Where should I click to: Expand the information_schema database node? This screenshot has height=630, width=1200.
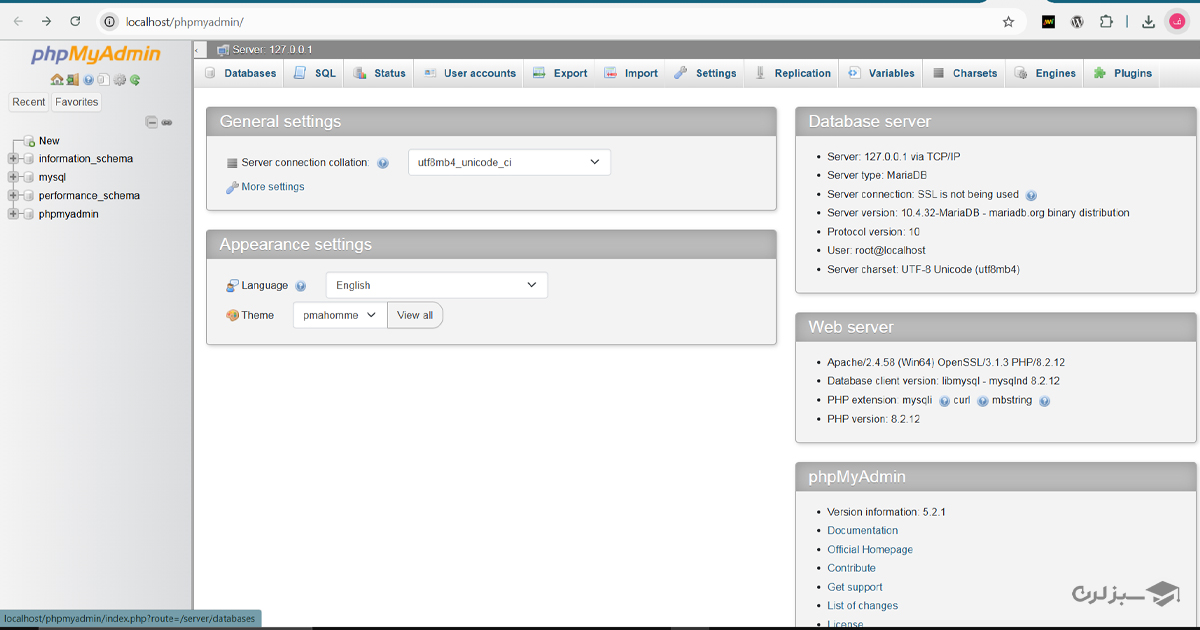coord(13,159)
